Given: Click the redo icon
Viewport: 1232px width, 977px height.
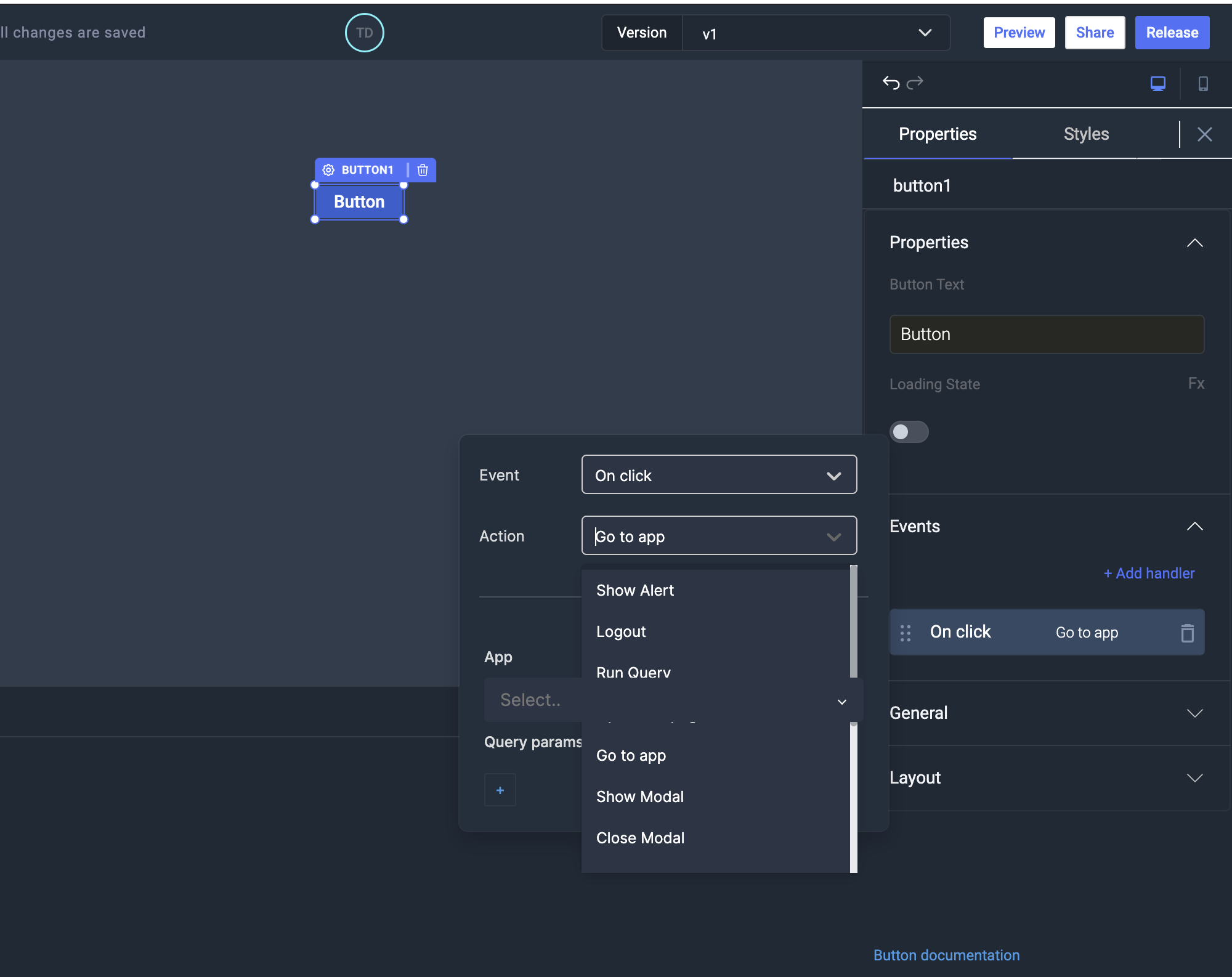Looking at the screenshot, I should point(916,83).
